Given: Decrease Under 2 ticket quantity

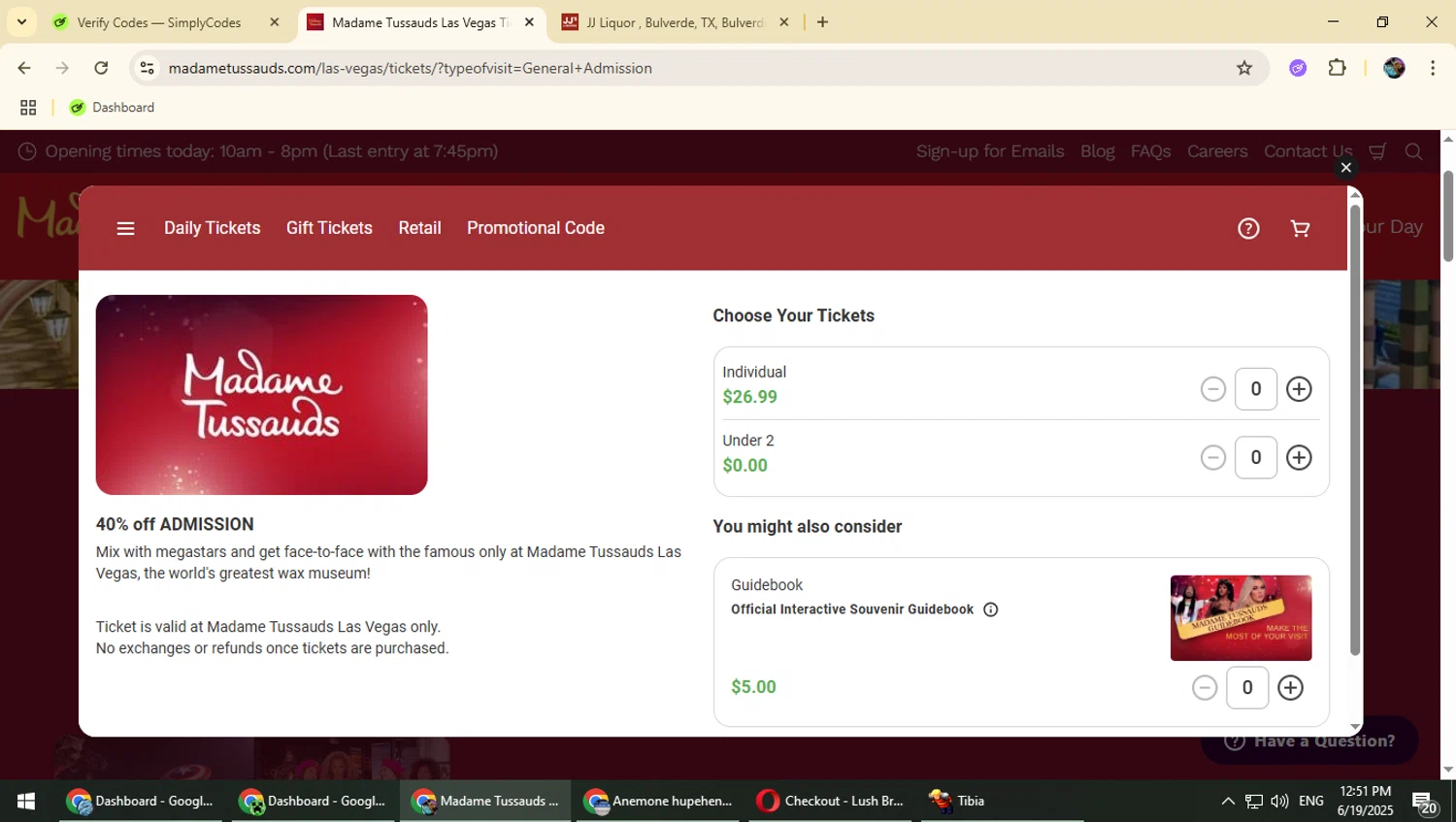Looking at the screenshot, I should [1213, 457].
